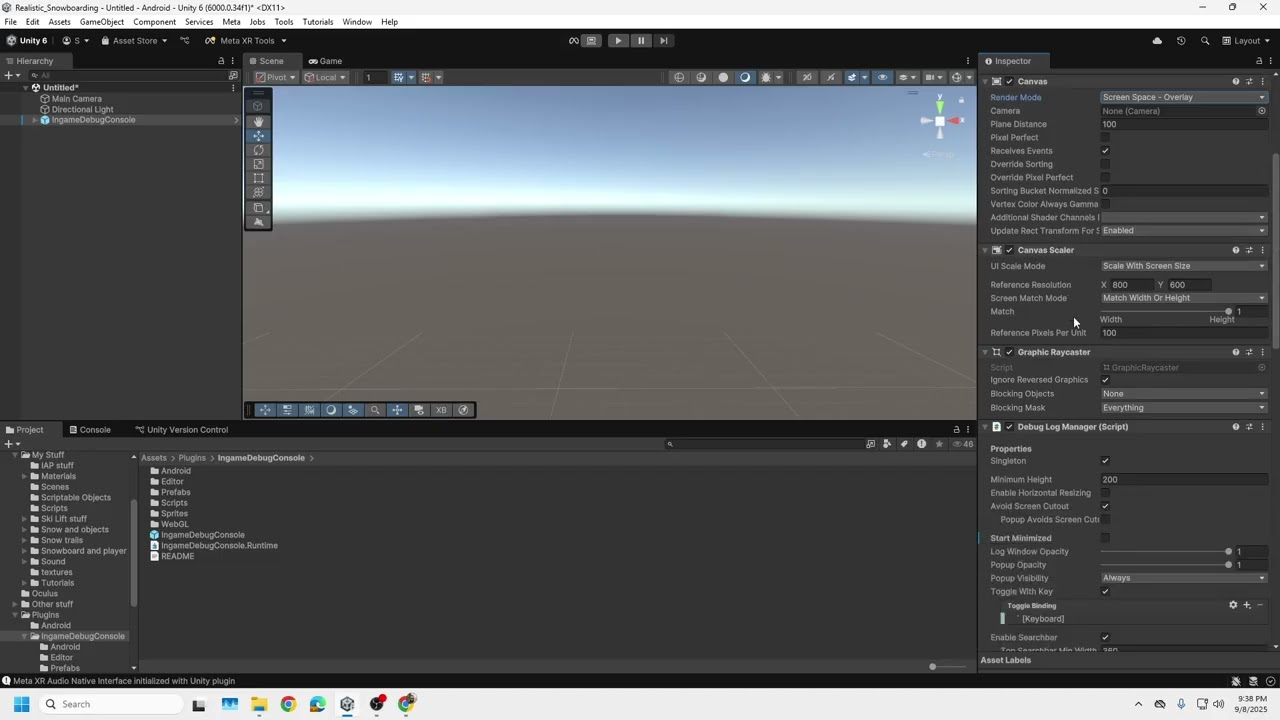
Task: Adjust the Match width-height slider
Action: [x=1165, y=312]
